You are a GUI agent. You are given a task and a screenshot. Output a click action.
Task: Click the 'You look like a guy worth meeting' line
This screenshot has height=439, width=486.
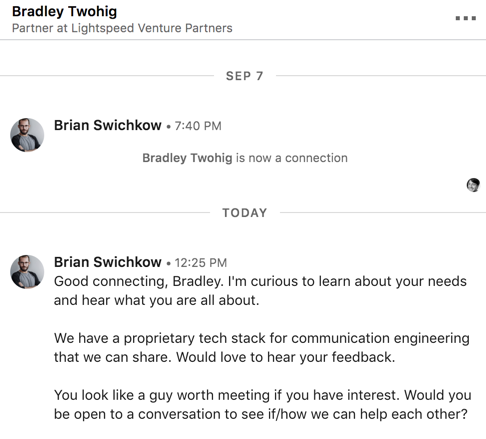263,395
